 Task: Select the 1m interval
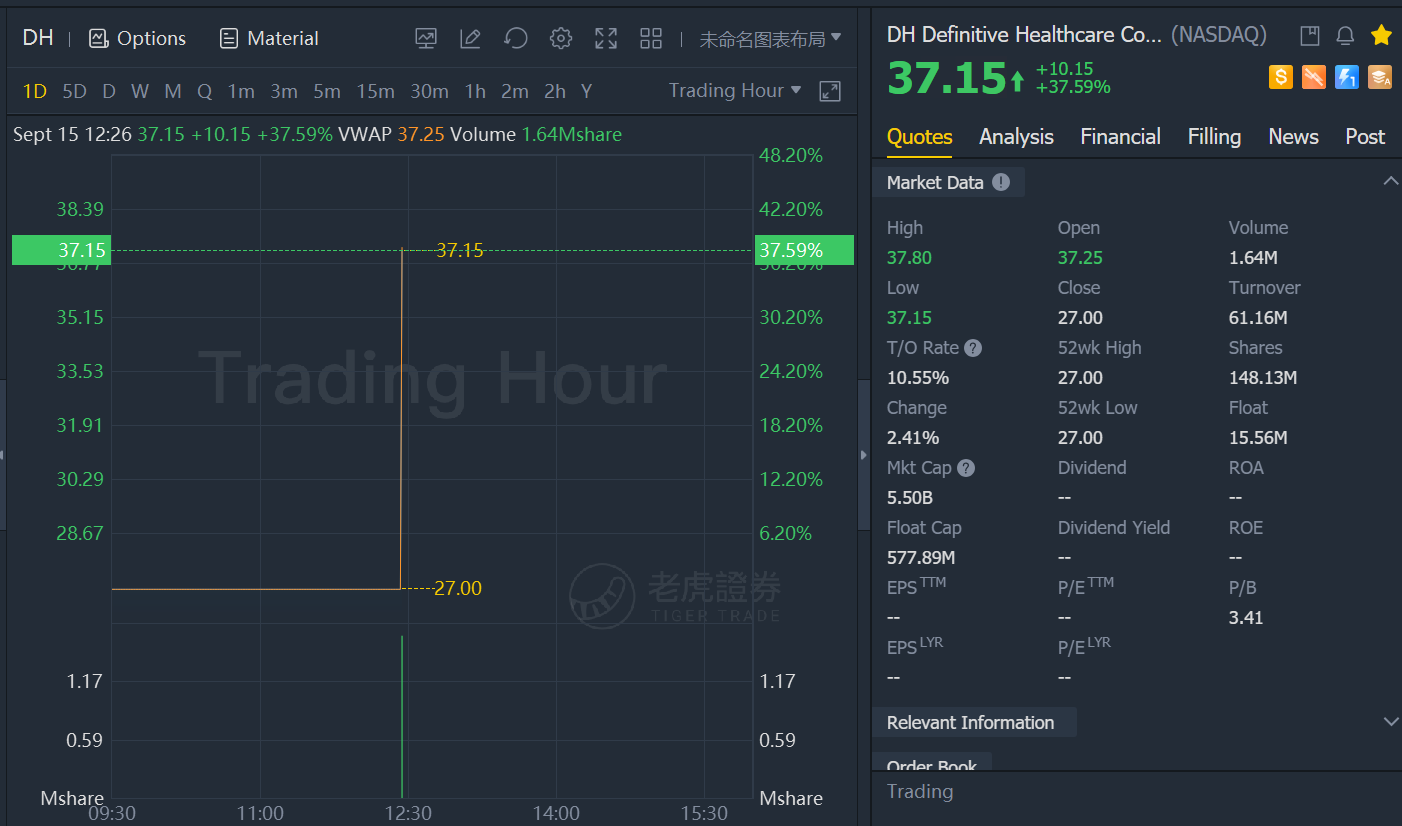(x=241, y=91)
